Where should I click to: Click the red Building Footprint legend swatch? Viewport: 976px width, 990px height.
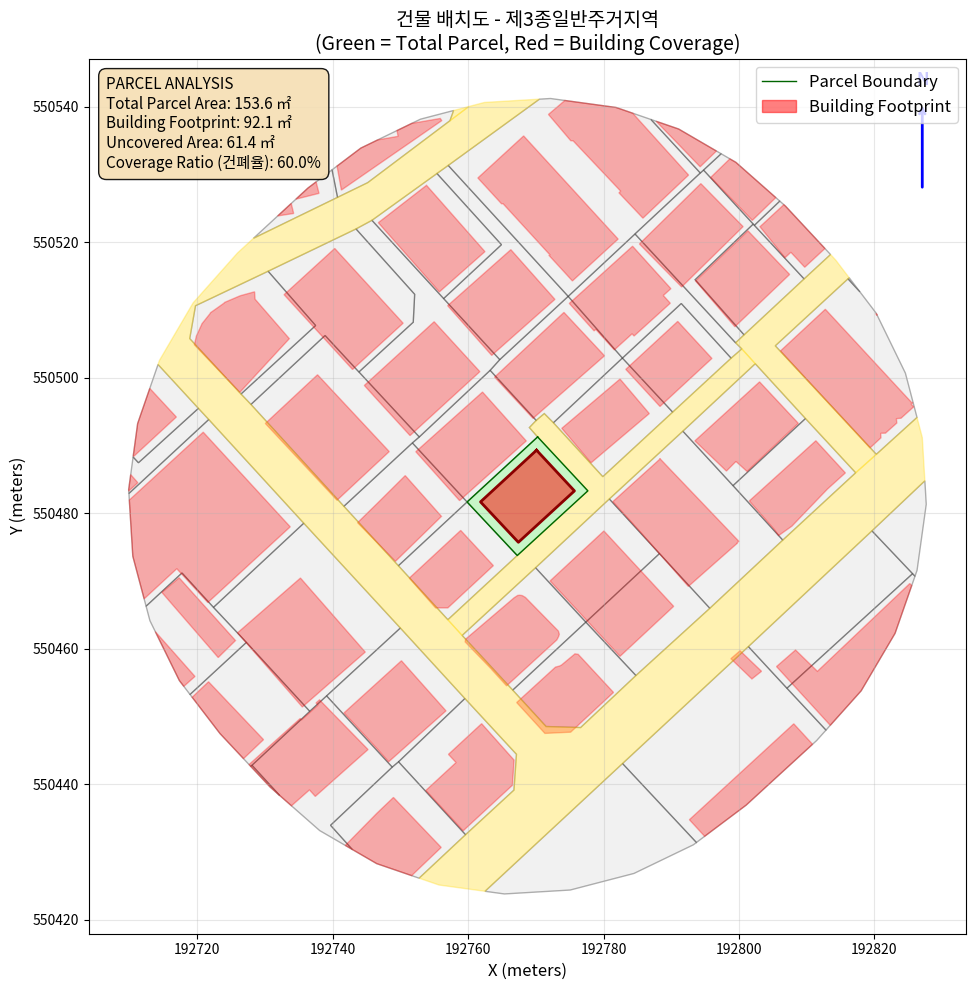pyautogui.click(x=779, y=106)
